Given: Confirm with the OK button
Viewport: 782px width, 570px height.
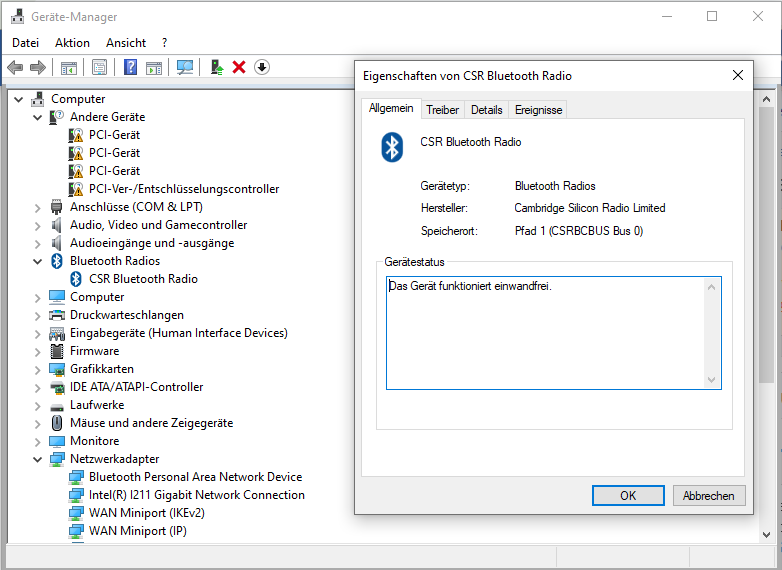Looking at the screenshot, I should click(628, 496).
